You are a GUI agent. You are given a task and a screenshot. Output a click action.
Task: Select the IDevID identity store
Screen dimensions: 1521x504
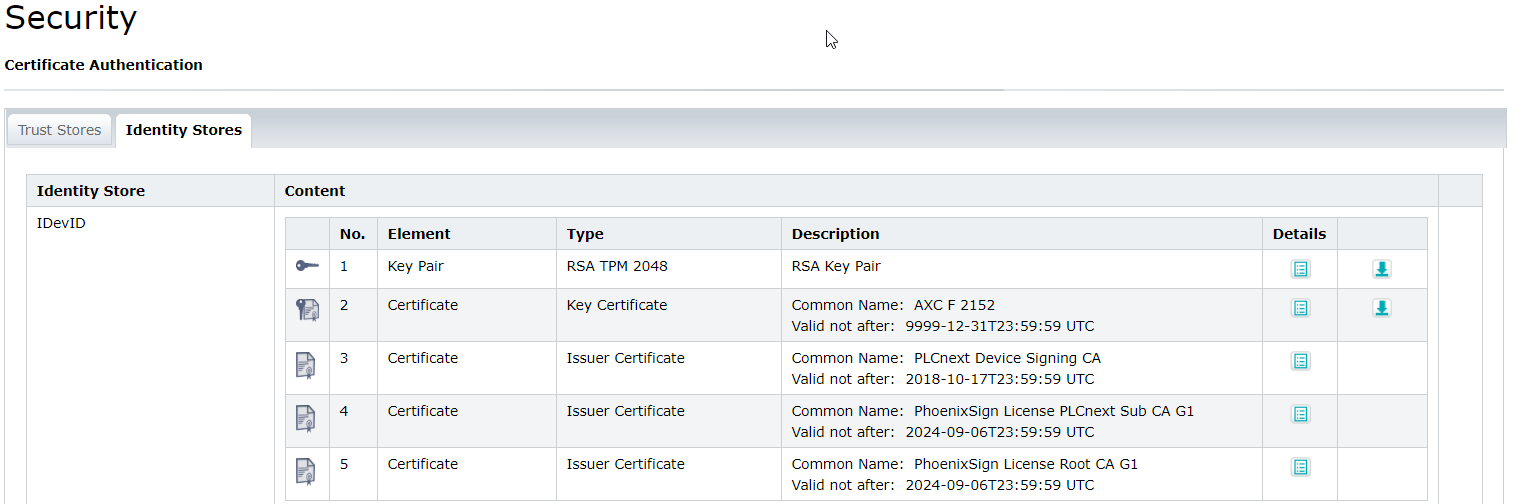coord(61,223)
